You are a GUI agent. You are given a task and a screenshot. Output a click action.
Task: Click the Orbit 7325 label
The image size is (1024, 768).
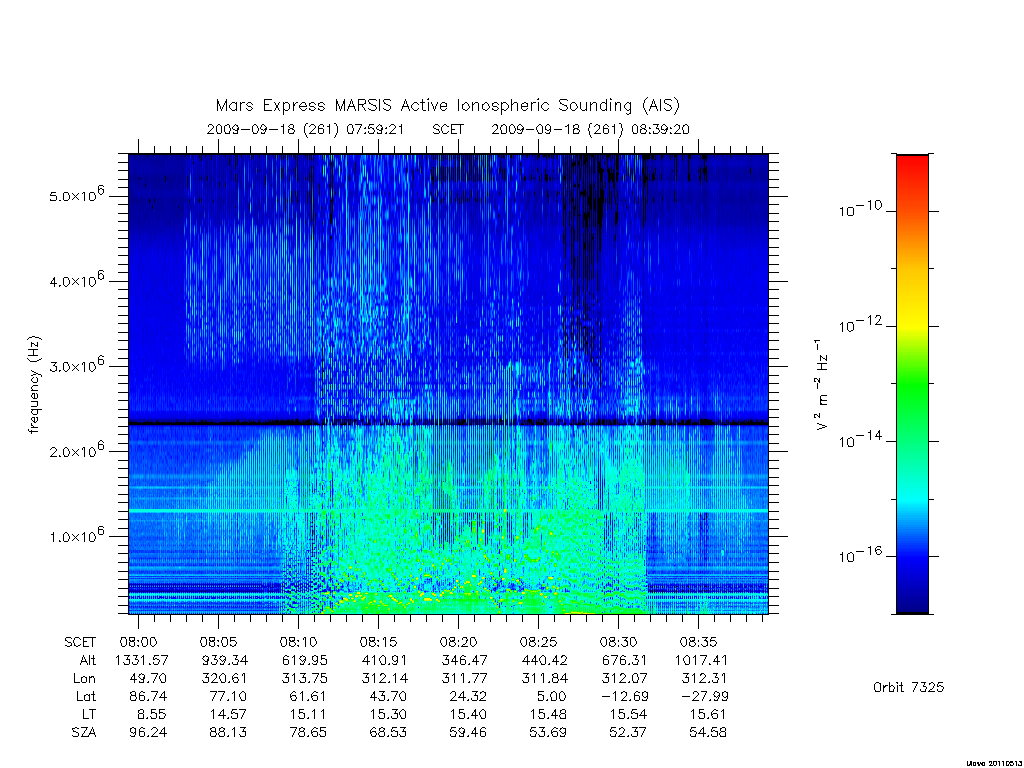908,687
